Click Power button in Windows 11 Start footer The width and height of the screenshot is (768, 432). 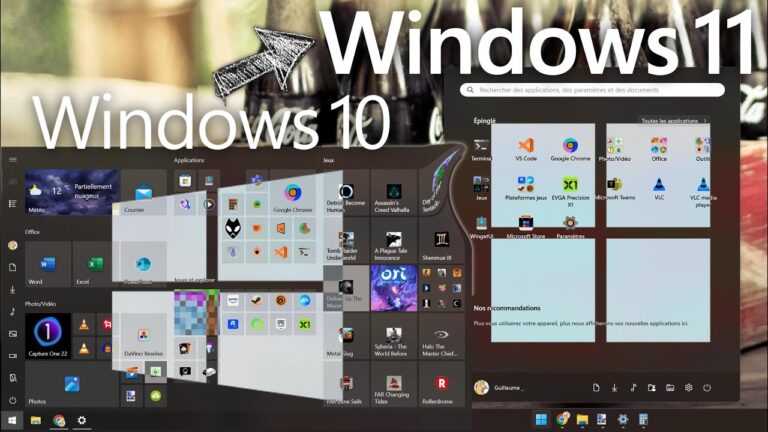click(x=707, y=387)
